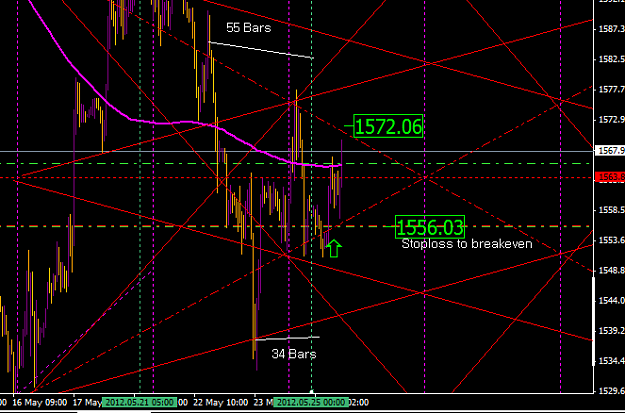The height and width of the screenshot is (413, 625).
Task: Click the 1556.03 green price label
Action: click(430, 227)
